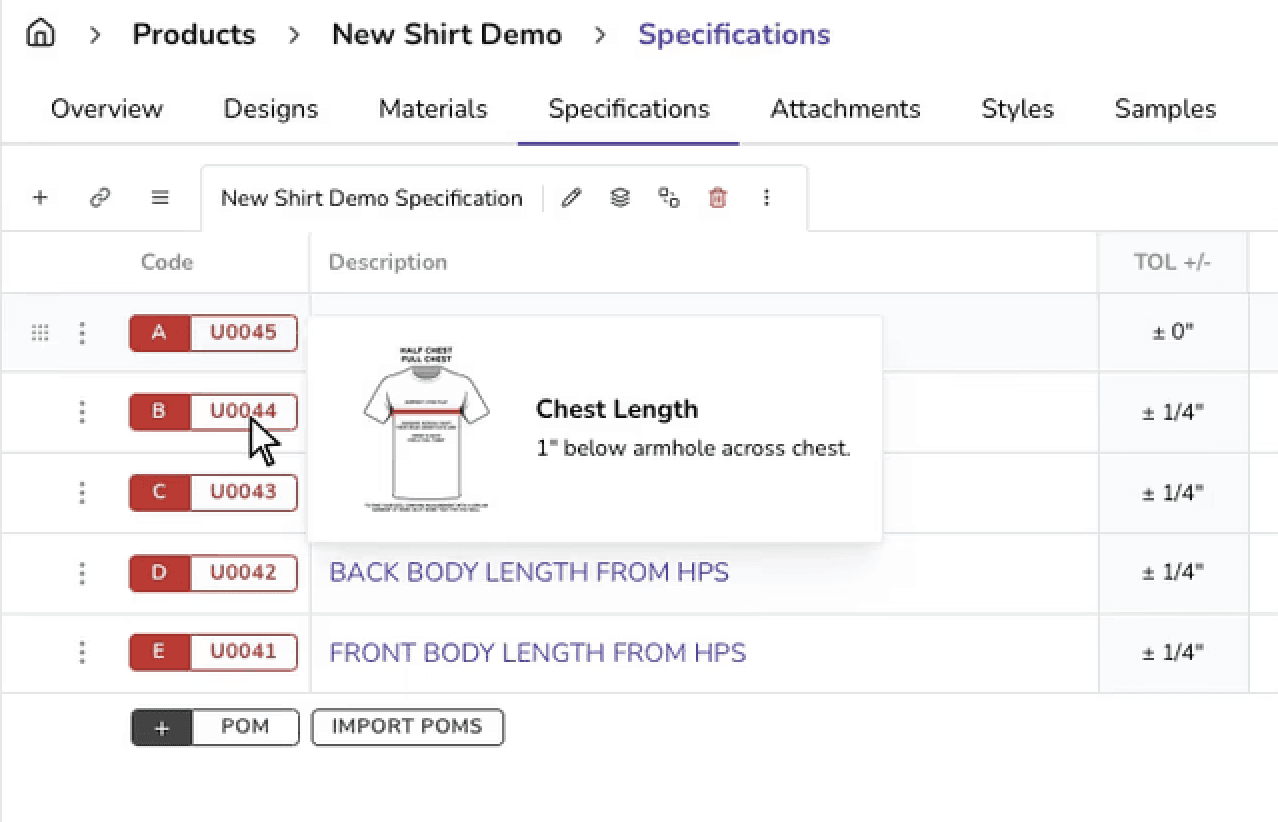
Task: Open the hamburger list icon
Action: coord(160,198)
